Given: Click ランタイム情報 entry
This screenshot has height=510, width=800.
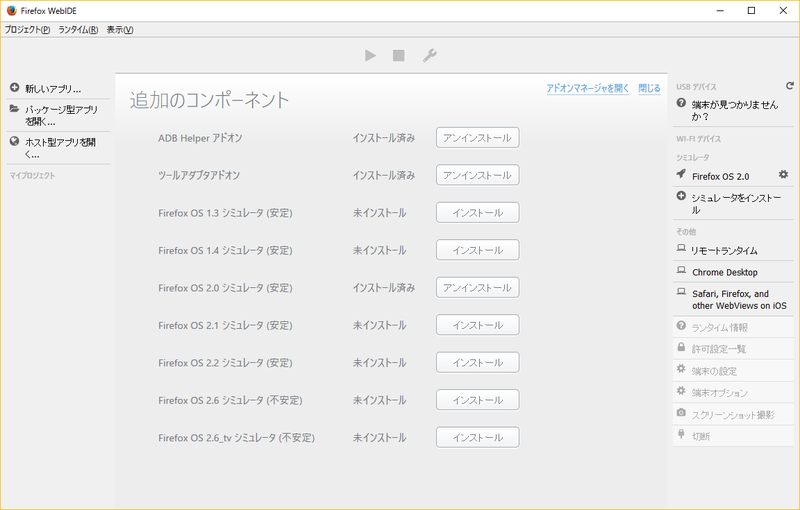Looking at the screenshot, I should [x=734, y=327].
